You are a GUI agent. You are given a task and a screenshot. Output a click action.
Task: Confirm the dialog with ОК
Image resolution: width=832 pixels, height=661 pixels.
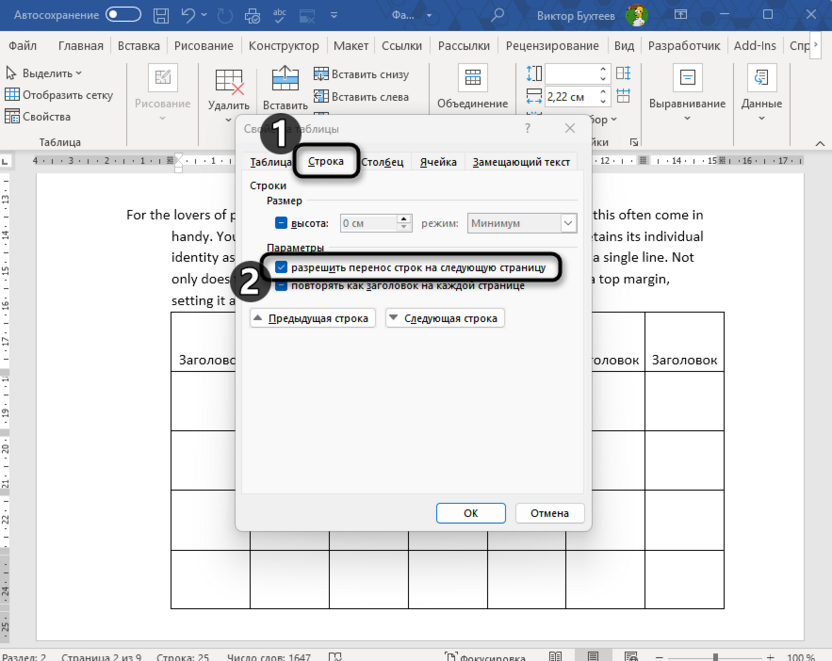[x=471, y=513]
